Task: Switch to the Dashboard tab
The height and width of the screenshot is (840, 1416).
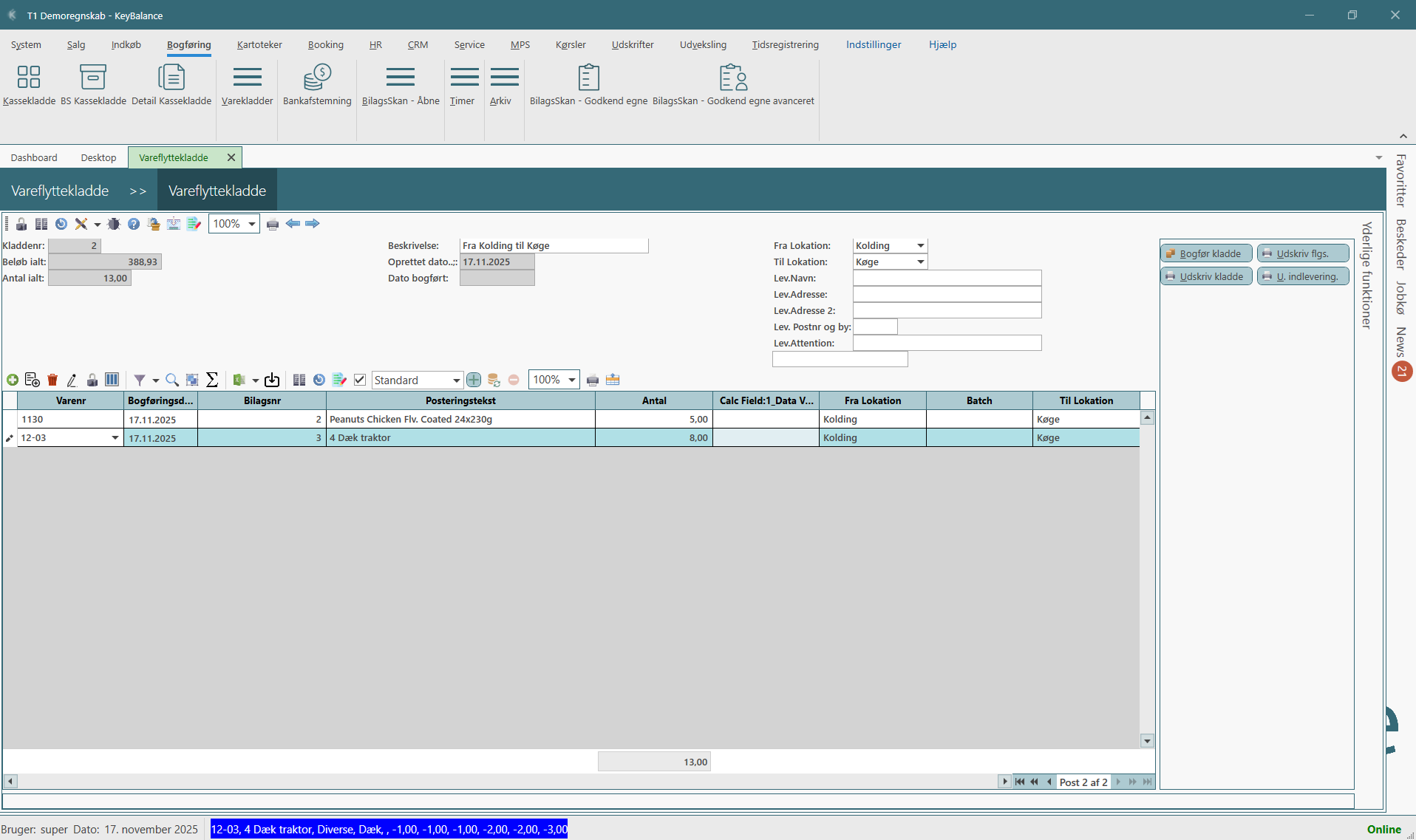Action: 34,157
